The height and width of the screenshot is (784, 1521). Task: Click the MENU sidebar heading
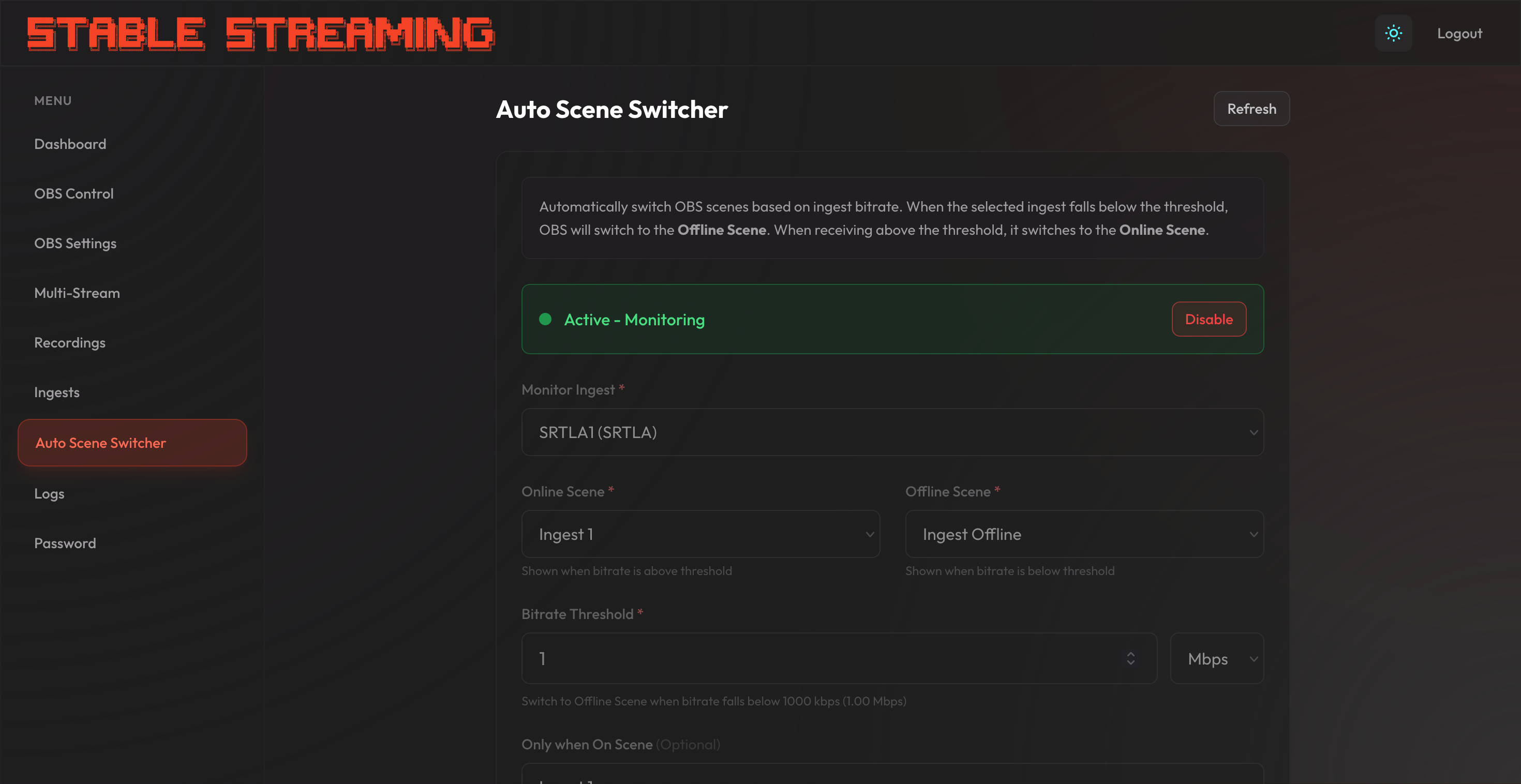pos(53,101)
